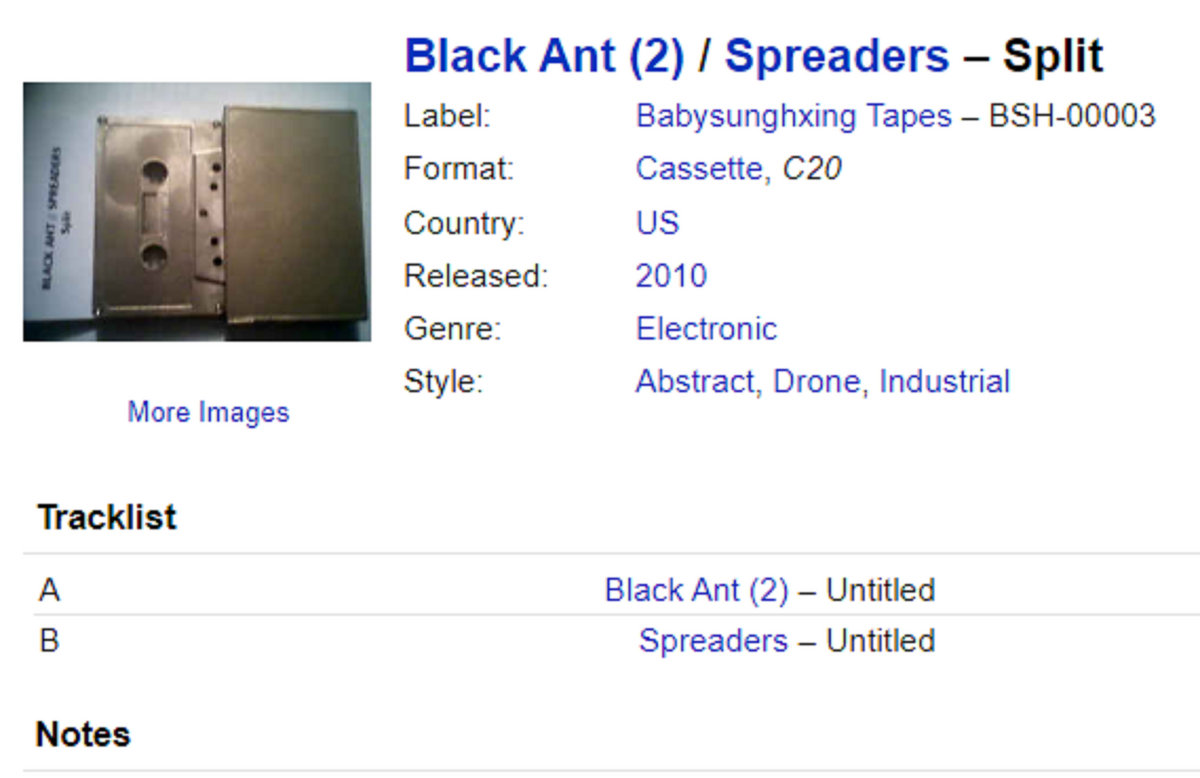Click the track position letter A
The width and height of the screenshot is (1200, 778).
pyautogui.click(x=49, y=590)
